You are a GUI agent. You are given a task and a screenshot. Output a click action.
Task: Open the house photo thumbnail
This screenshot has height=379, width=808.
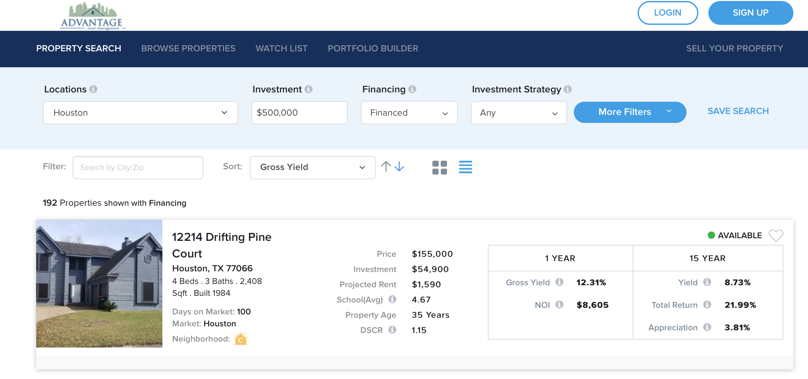tap(99, 284)
